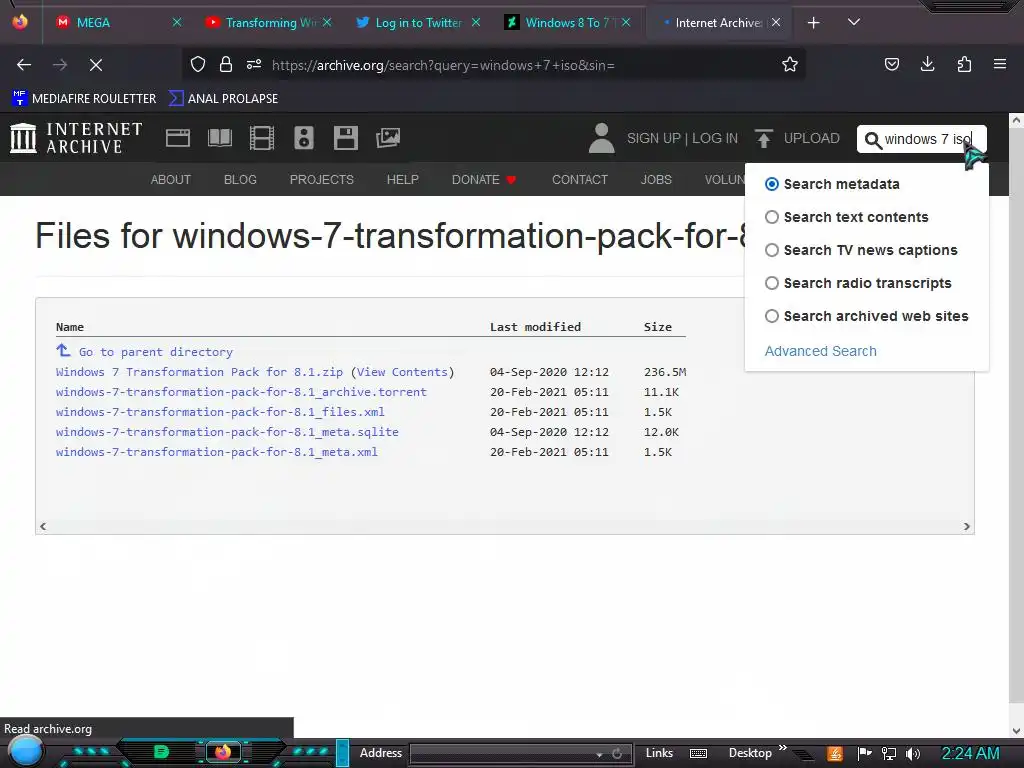1024x768 pixels.
Task: Open the BLOG nav menu item
Action: click(240, 180)
